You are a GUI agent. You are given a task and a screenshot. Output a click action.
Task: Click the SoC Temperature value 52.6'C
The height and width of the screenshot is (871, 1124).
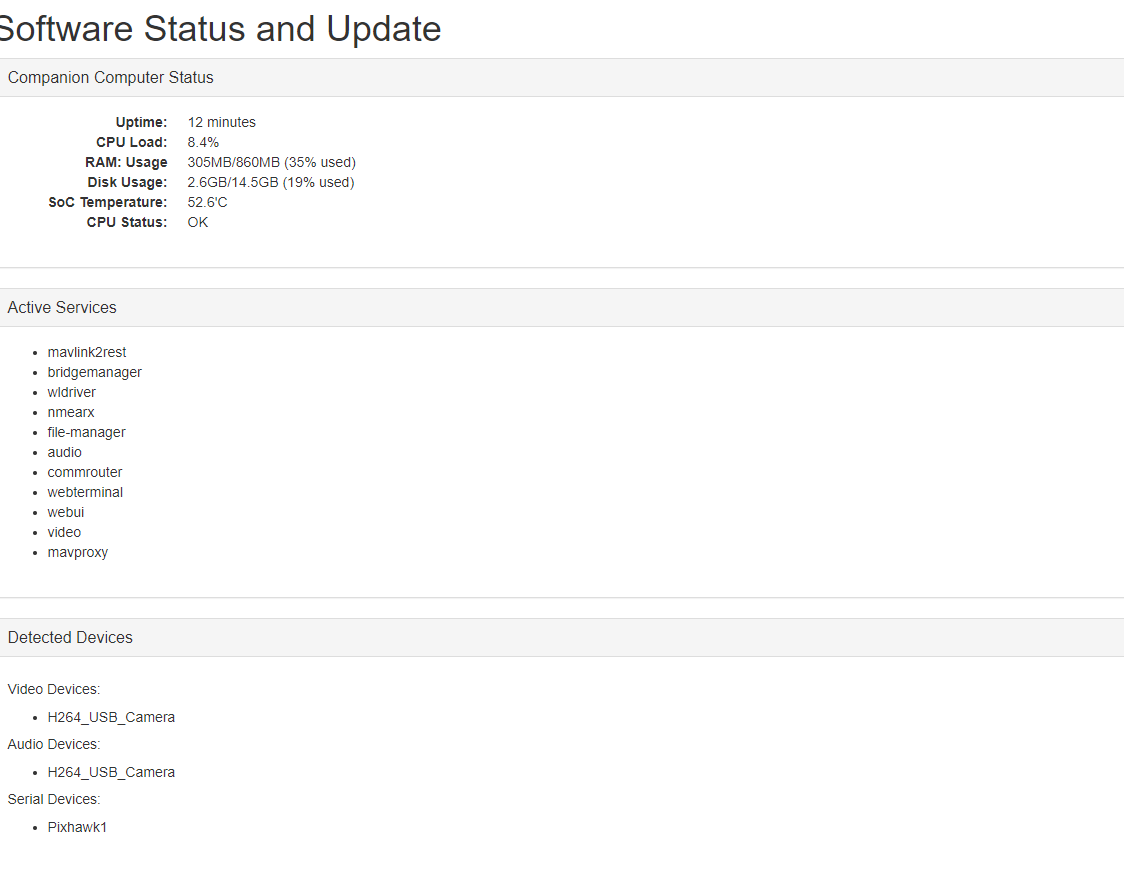(x=208, y=202)
